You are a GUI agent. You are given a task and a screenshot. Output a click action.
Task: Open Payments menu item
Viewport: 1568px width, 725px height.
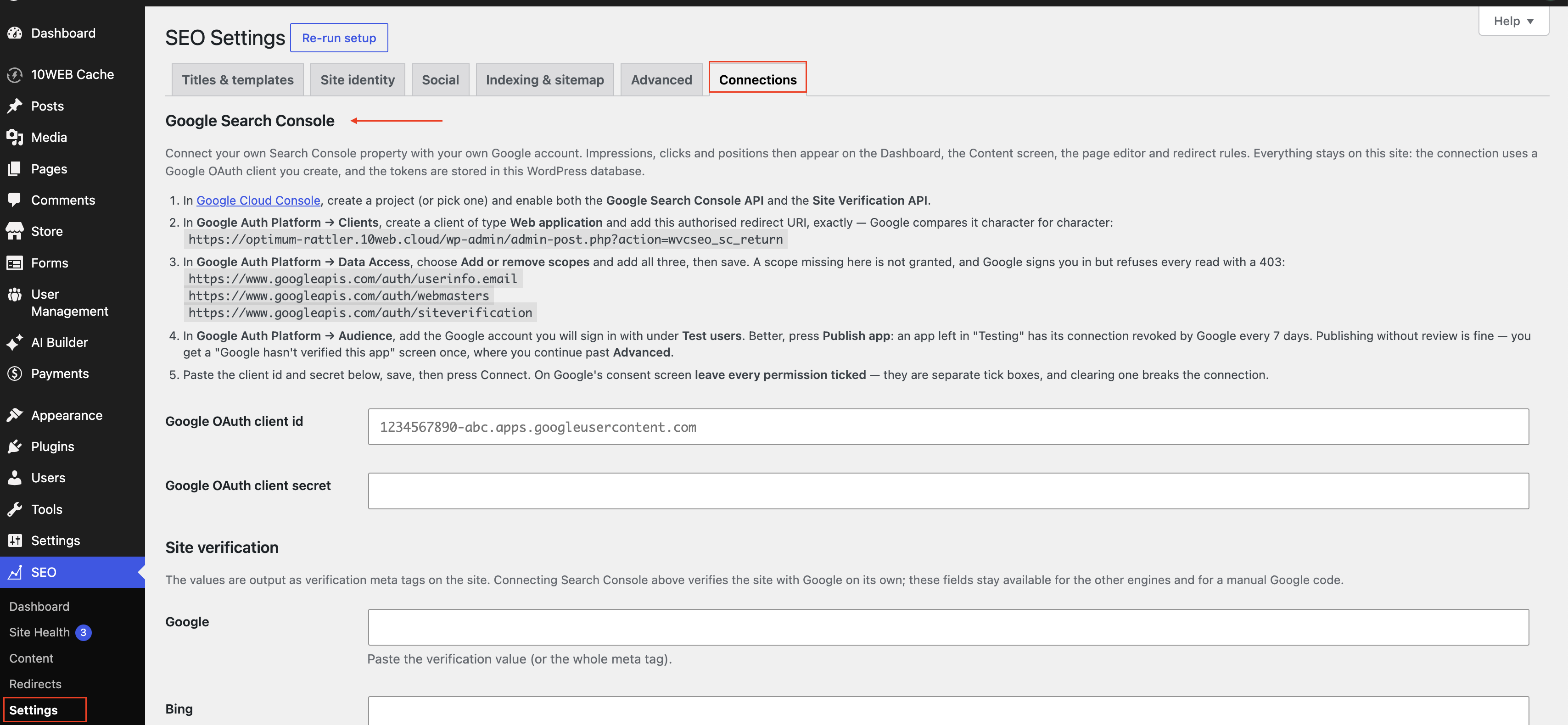point(60,374)
